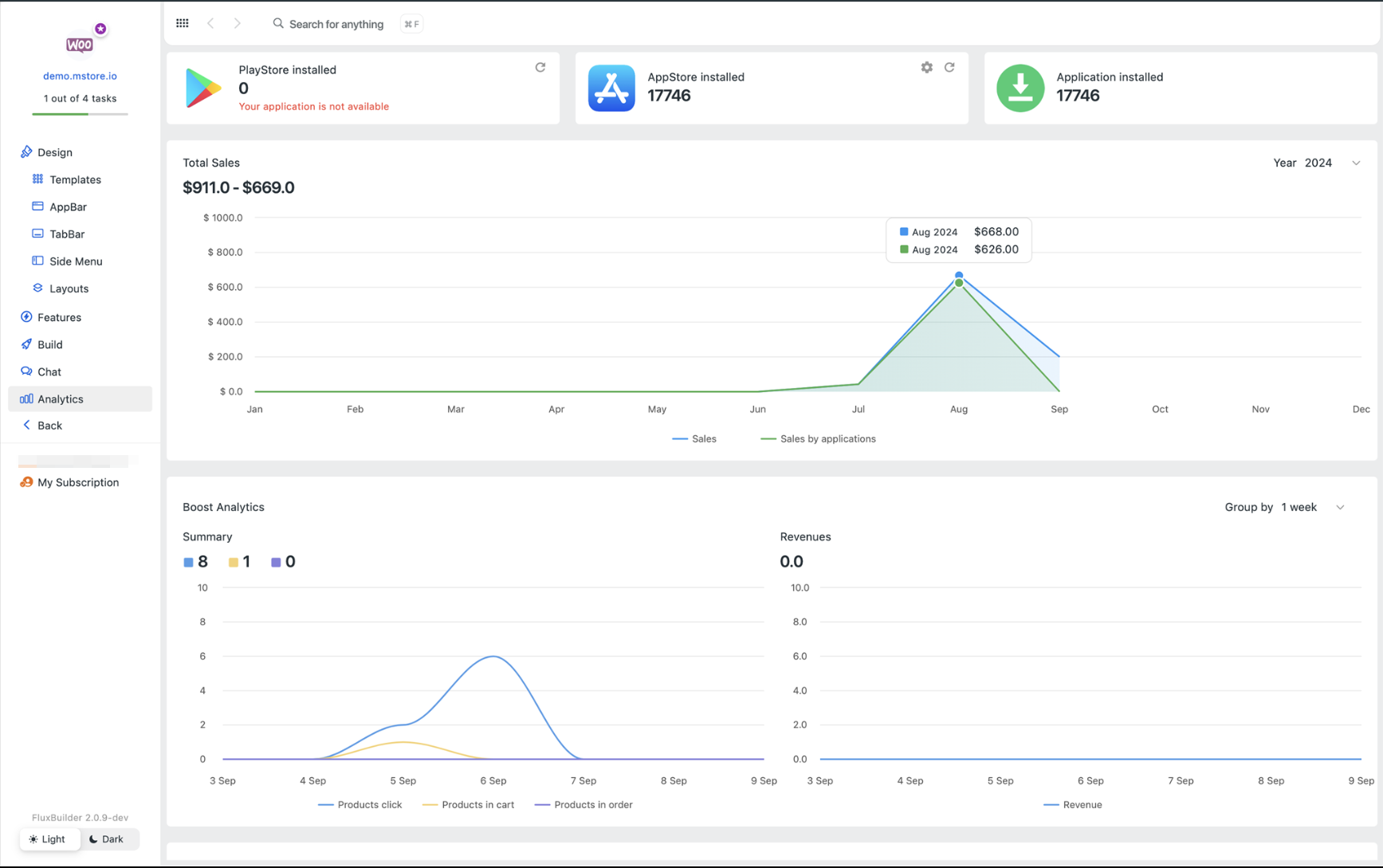Switch to Light theme
The height and width of the screenshot is (868, 1383).
48,839
